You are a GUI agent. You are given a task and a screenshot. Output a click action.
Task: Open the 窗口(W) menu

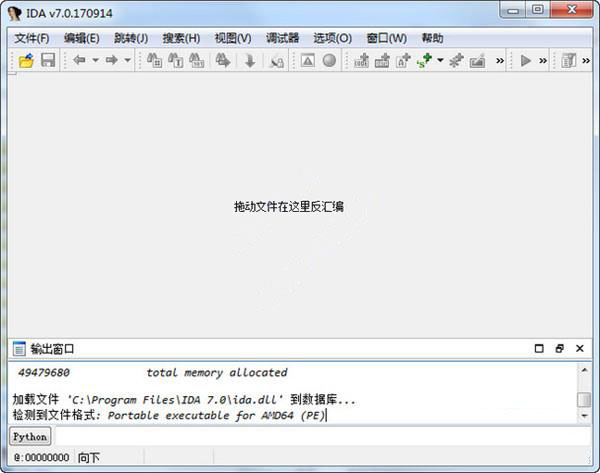[386, 38]
